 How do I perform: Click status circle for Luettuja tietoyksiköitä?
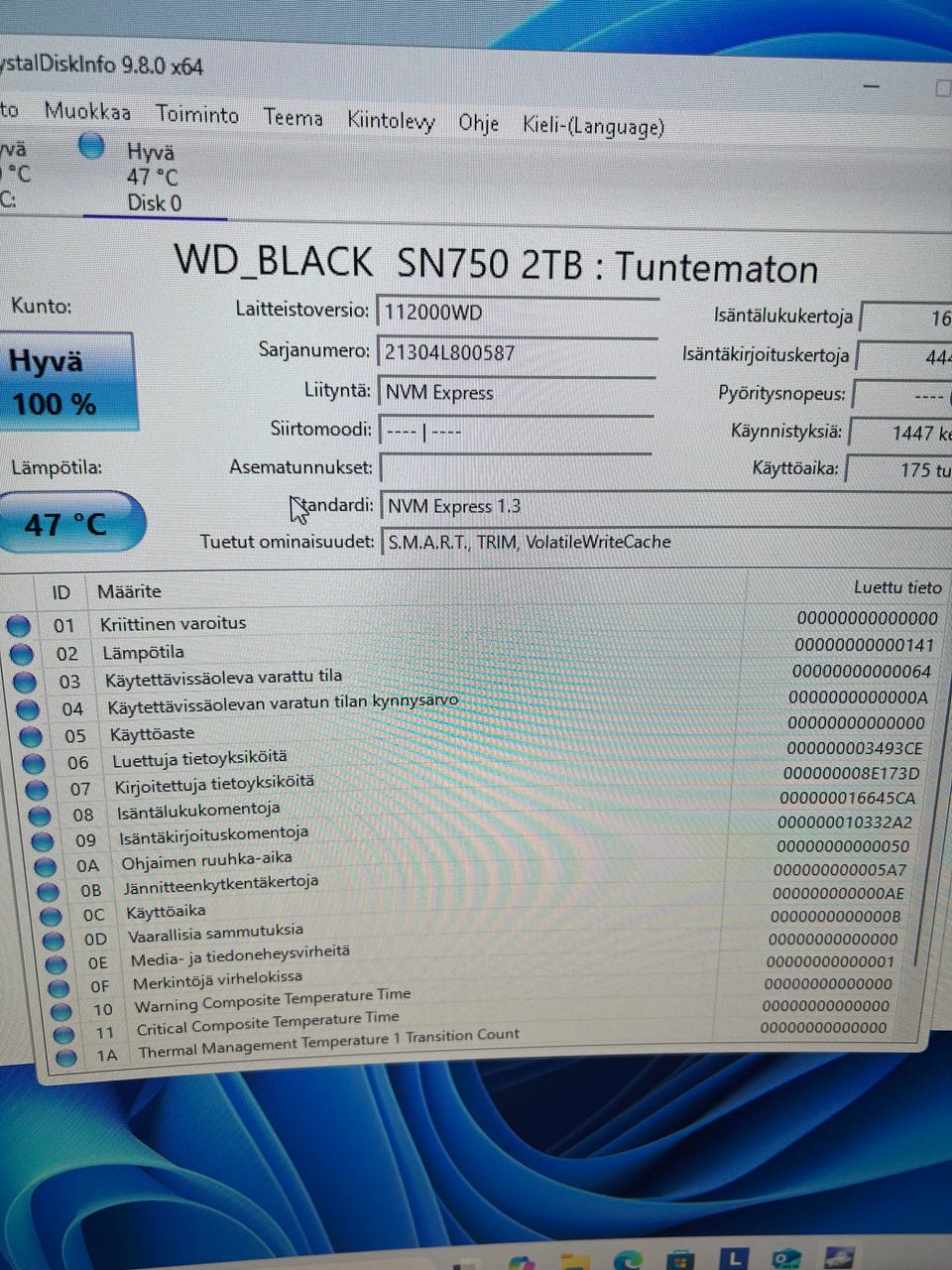pyautogui.click(x=34, y=763)
